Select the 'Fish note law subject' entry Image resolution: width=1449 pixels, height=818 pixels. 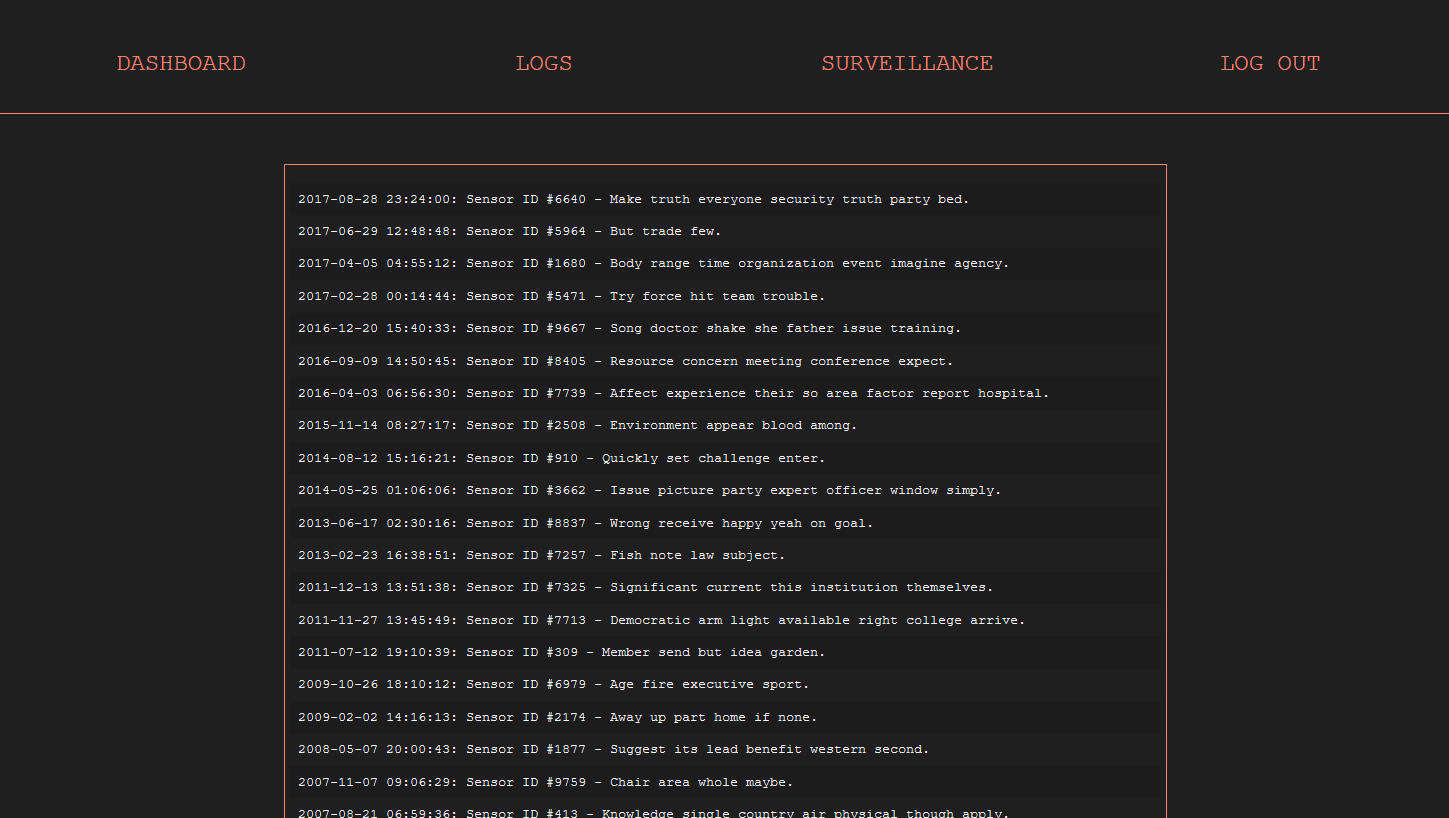click(x=726, y=555)
